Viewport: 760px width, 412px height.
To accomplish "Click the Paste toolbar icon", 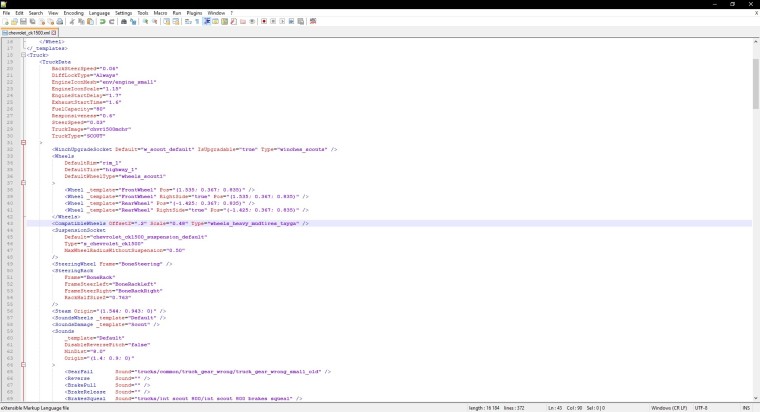I will pyautogui.click(x=90, y=21).
